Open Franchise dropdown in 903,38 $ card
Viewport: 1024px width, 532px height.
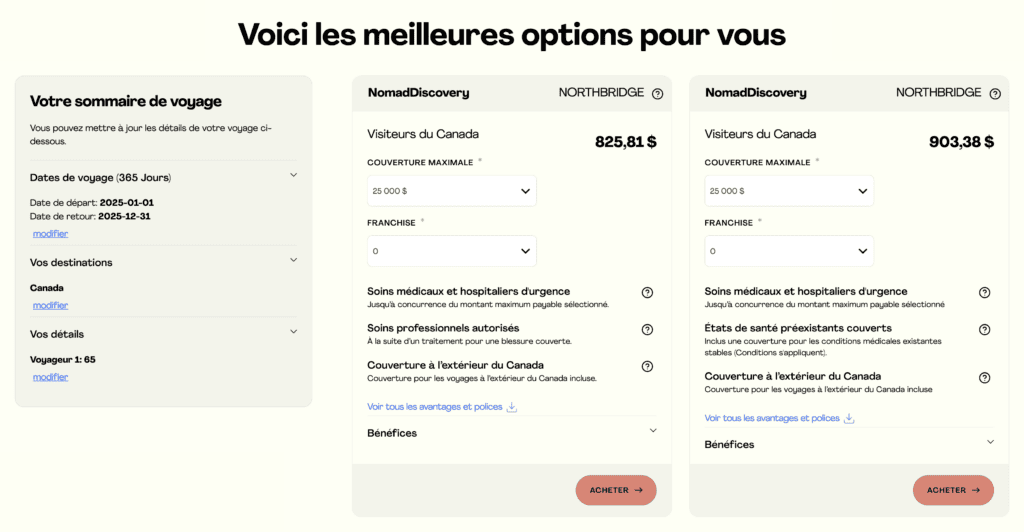788,251
